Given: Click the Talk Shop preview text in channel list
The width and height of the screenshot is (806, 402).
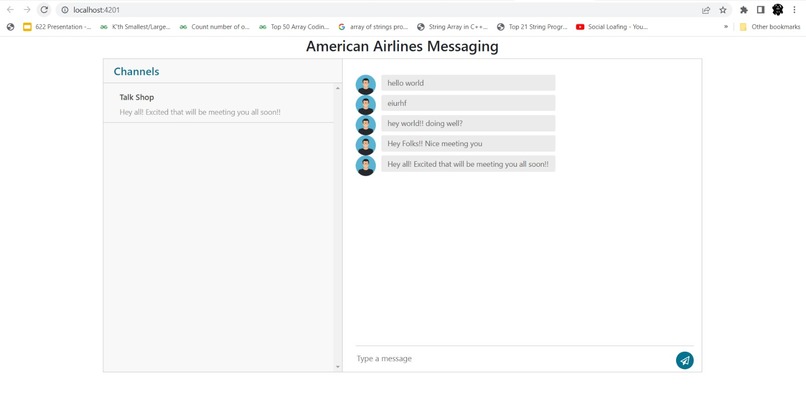Looking at the screenshot, I should [200, 112].
